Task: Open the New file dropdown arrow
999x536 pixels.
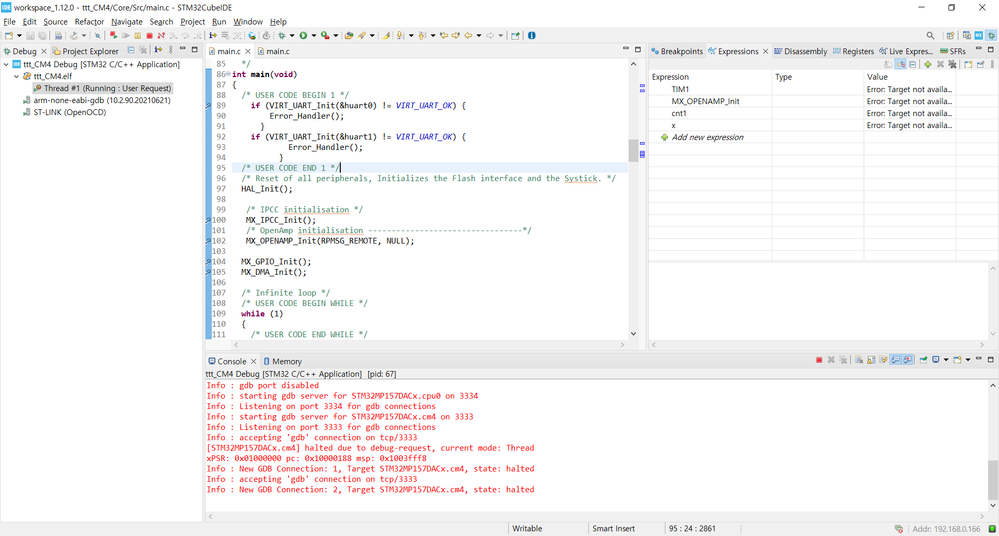Action: (x=19, y=35)
